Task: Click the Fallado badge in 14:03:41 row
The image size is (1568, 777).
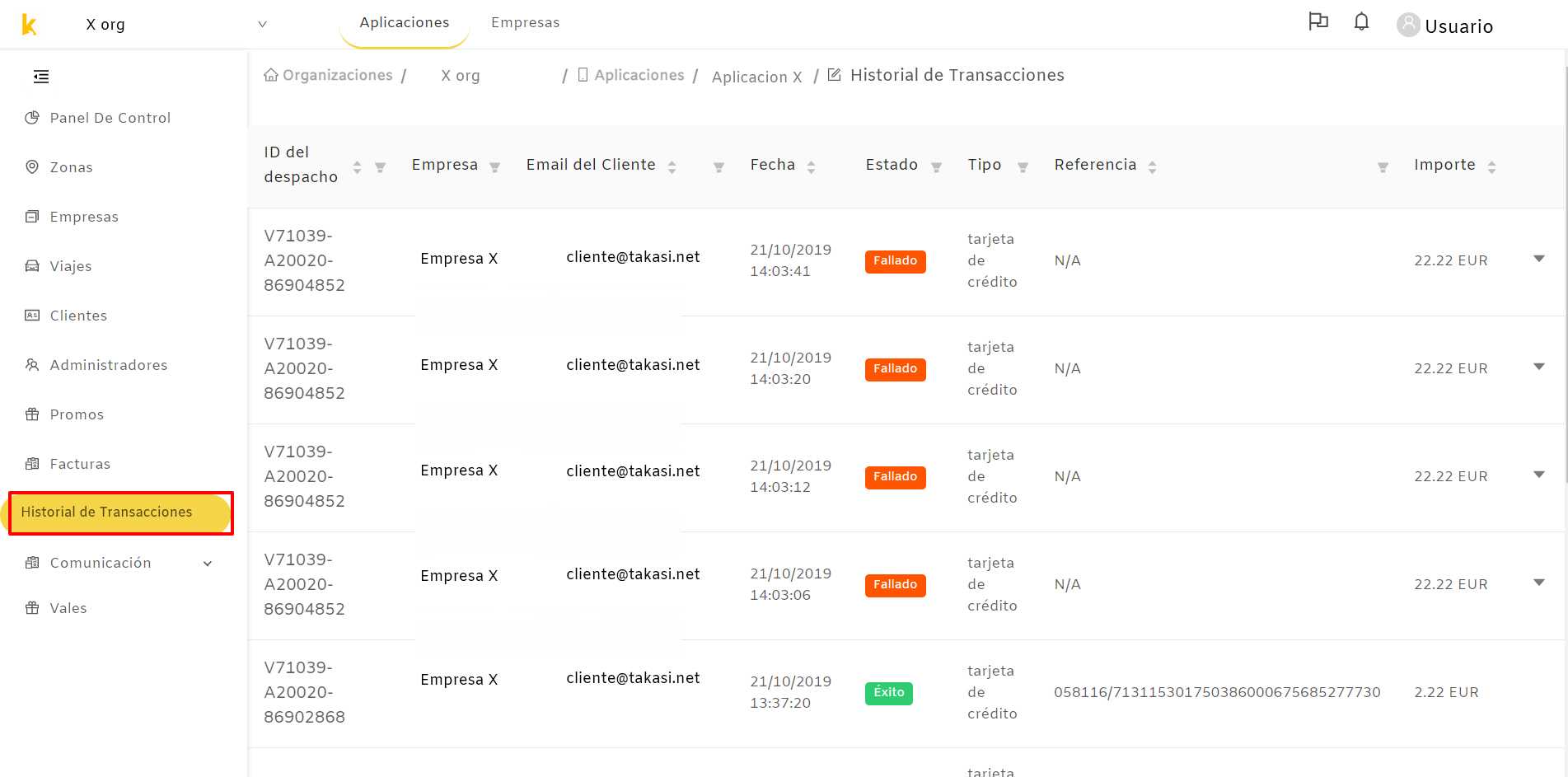Action: point(895,261)
